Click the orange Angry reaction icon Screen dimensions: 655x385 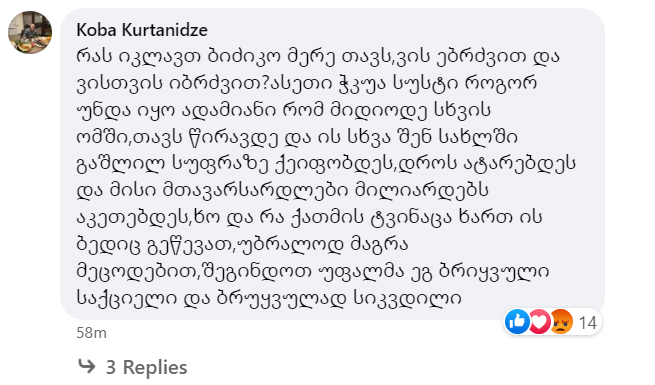(561, 322)
